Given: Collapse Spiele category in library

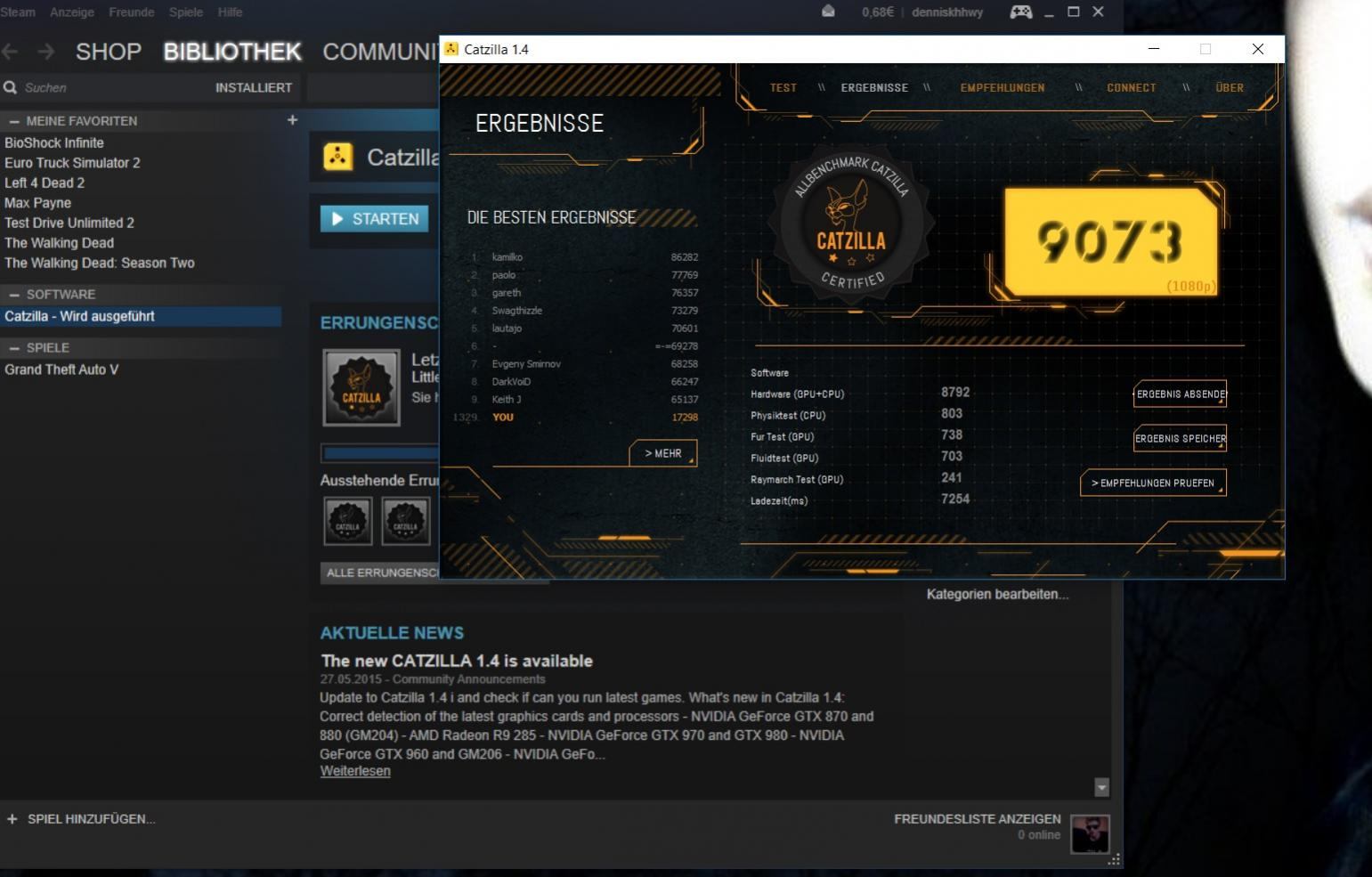Looking at the screenshot, I should [x=14, y=348].
